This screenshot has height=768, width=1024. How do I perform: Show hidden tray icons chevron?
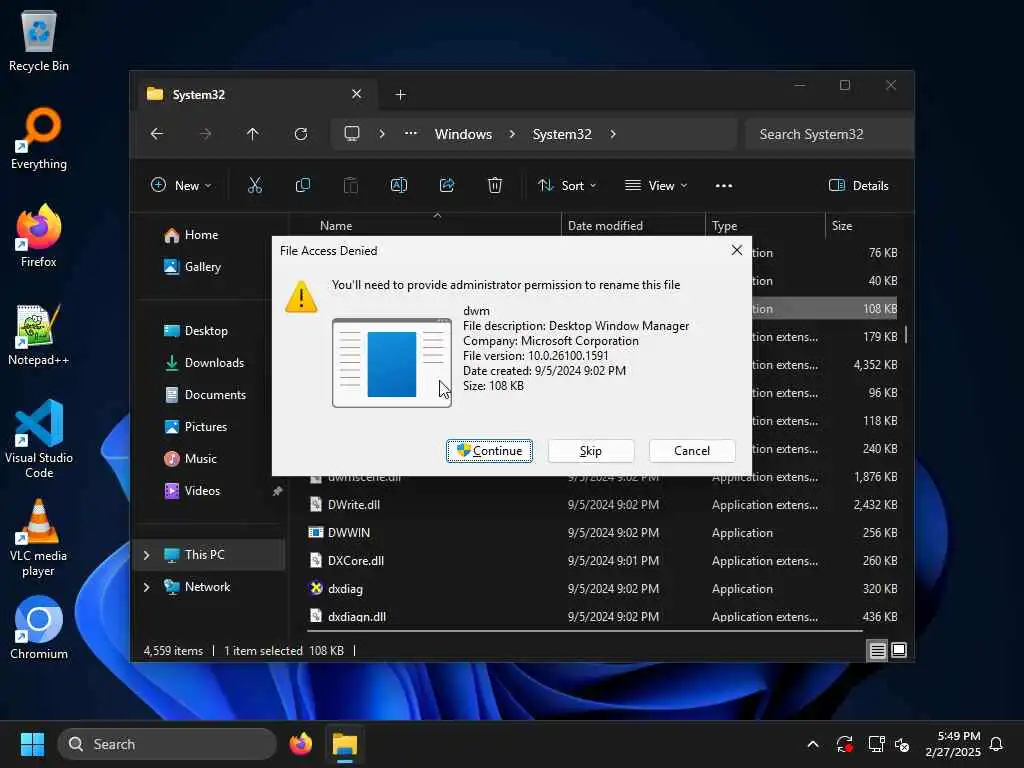[813, 744]
